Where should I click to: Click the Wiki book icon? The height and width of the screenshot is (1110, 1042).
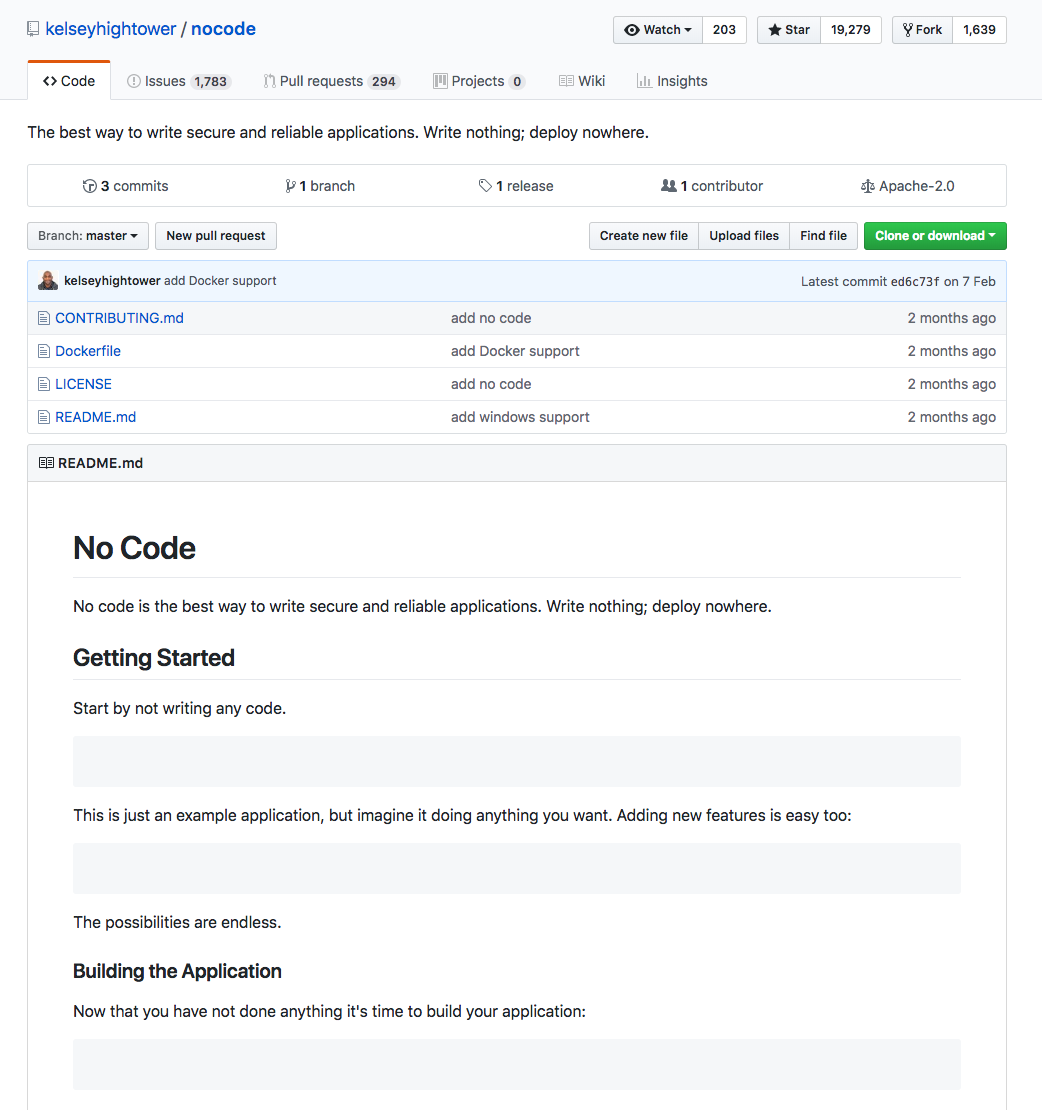point(566,81)
